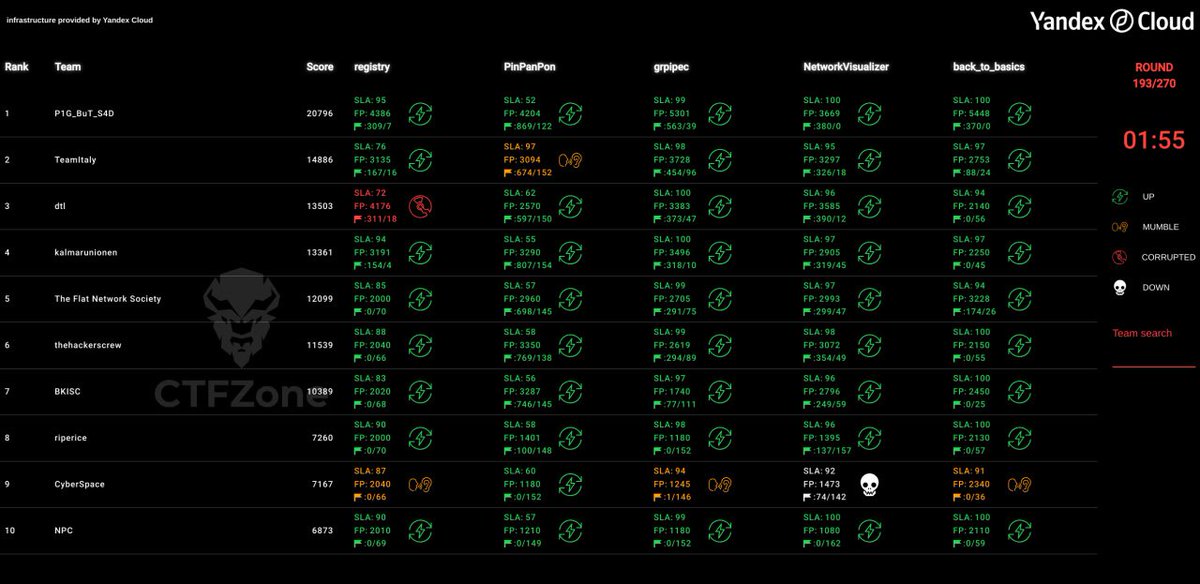Click kalmarunionen PinPanPon UP status icon

(571, 252)
